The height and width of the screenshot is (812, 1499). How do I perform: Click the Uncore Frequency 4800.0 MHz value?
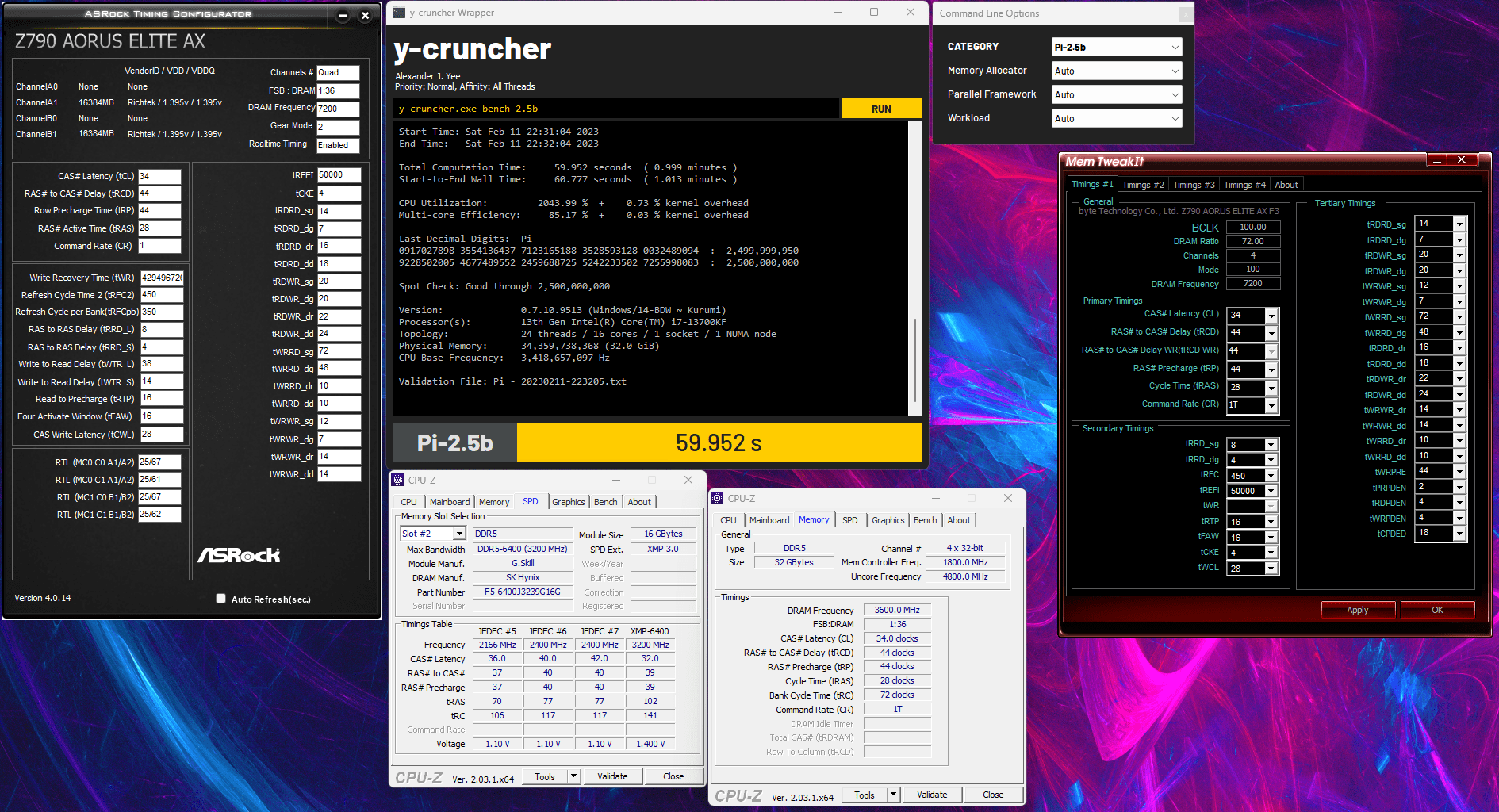click(965, 576)
